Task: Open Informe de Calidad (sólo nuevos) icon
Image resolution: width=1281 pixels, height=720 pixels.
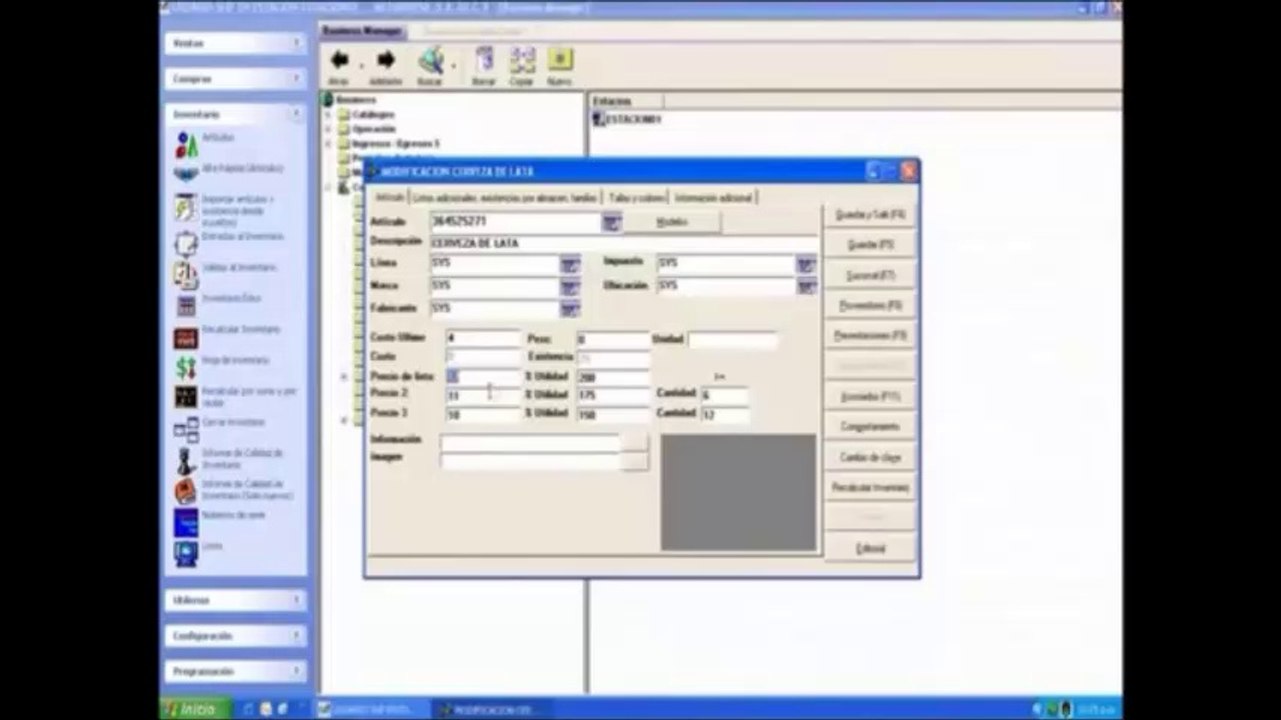Action: (186, 491)
